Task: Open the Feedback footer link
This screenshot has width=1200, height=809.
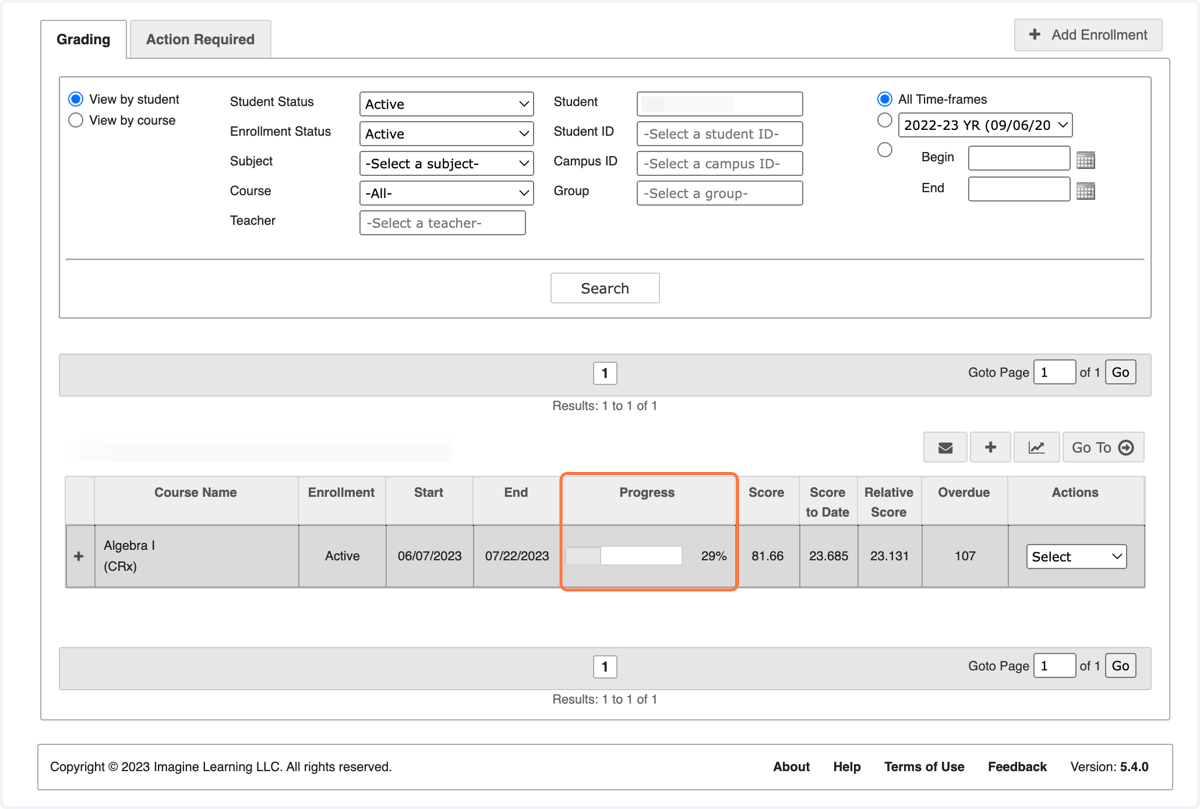Action: 1017,767
